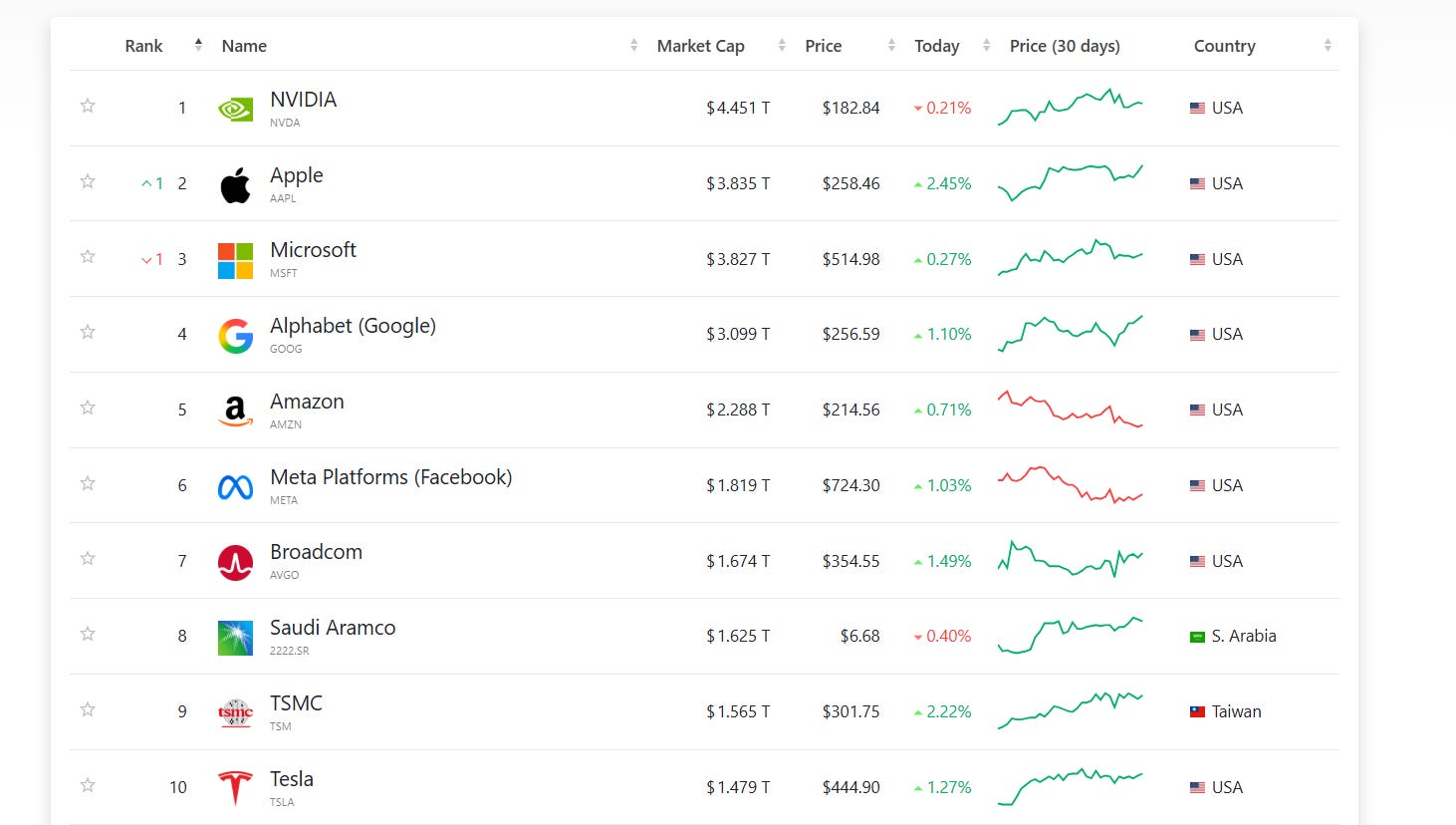This screenshot has height=825, width=1456.
Task: Click Apple price $258.46
Action: coord(850,183)
